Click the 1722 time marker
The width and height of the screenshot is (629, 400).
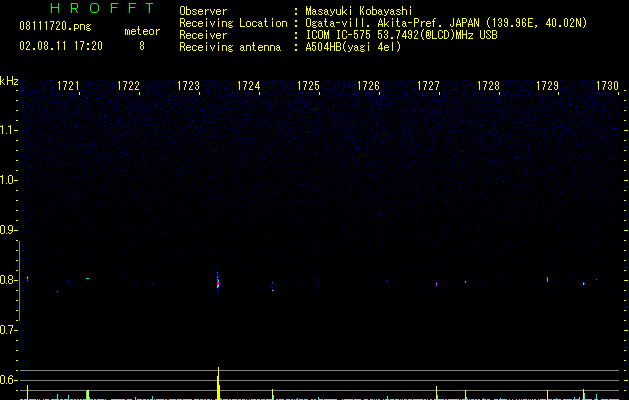[128, 86]
